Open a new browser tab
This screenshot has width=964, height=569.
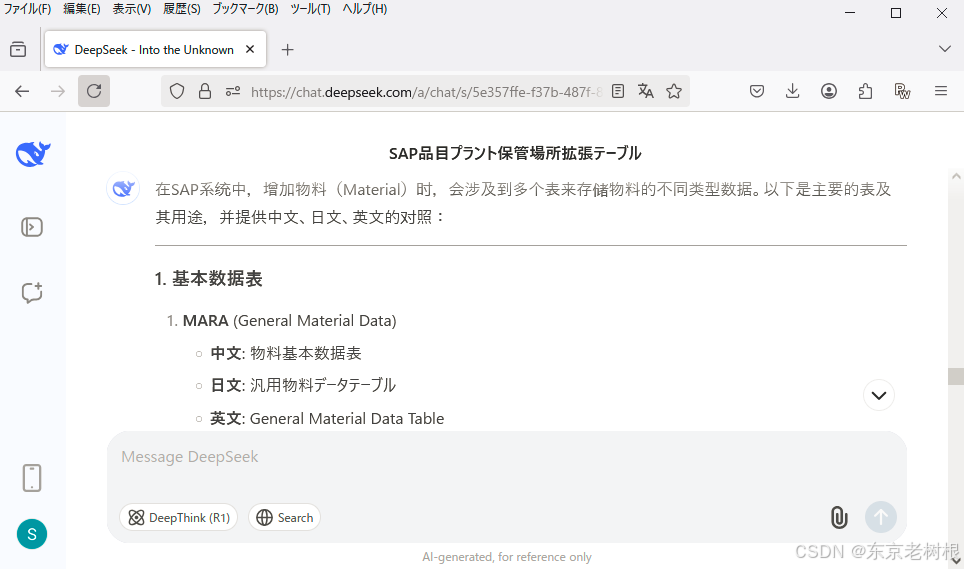coord(287,50)
